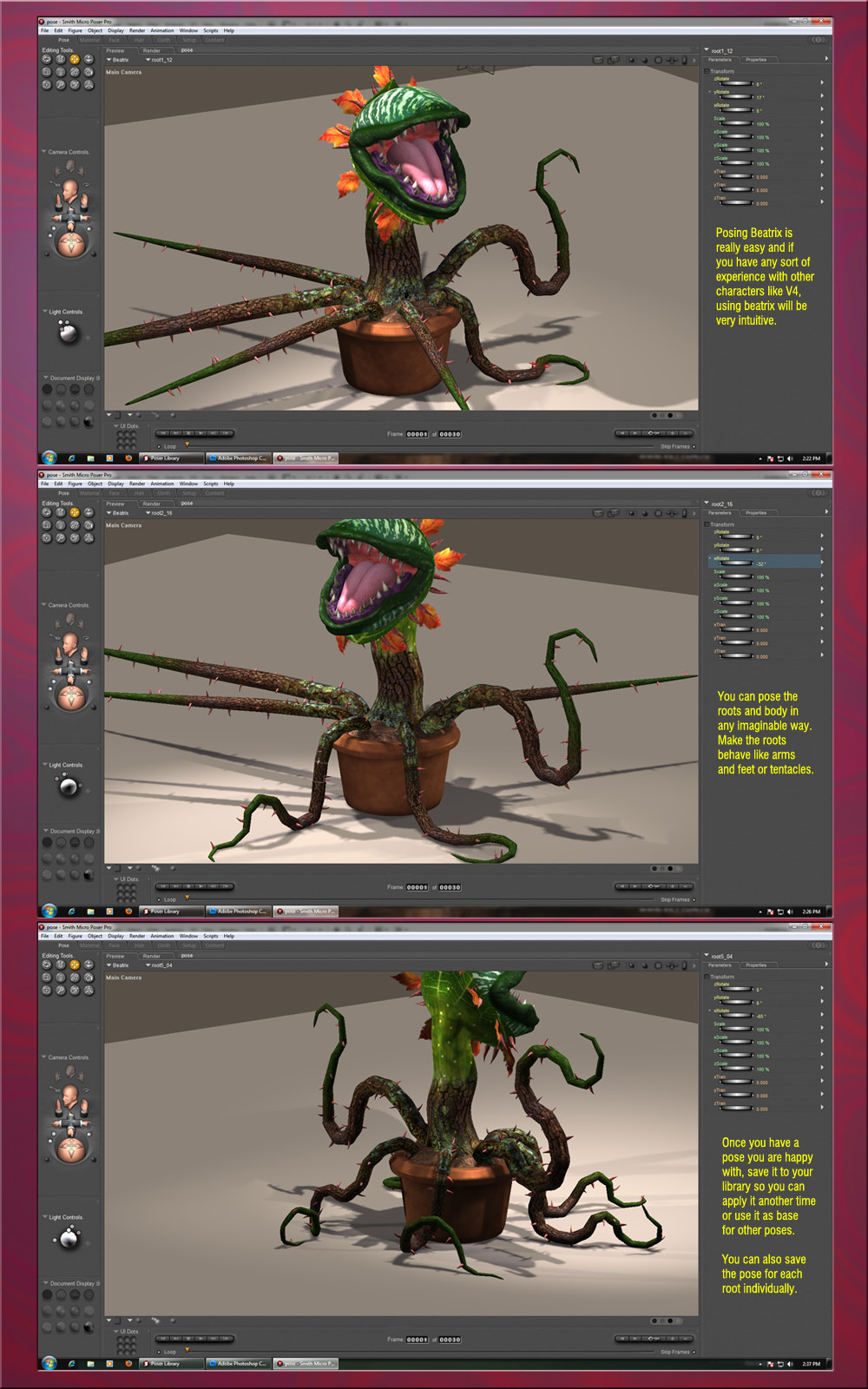Click Adobe Photoshop taskbar button near 2:37 PM clock

pyautogui.click(x=239, y=1364)
